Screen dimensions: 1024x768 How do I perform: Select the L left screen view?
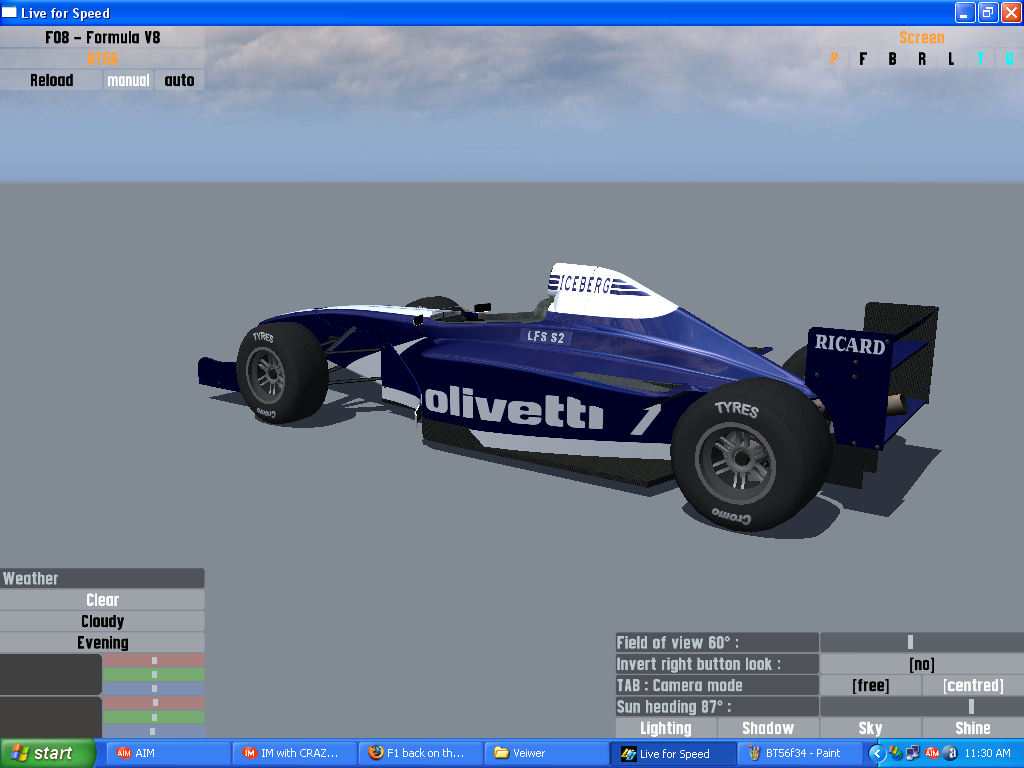[x=951, y=59]
